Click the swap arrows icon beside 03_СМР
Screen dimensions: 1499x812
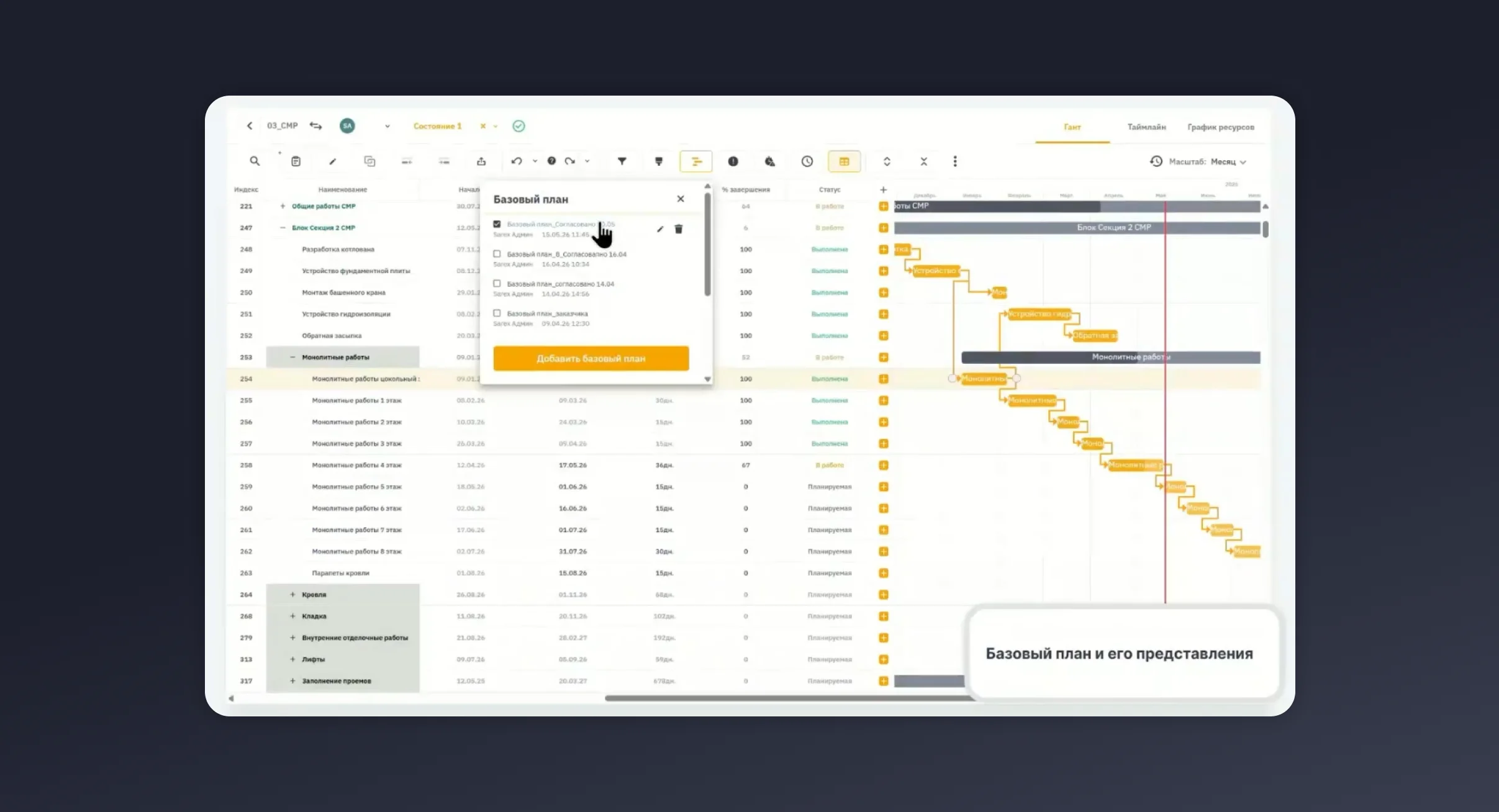[316, 126]
